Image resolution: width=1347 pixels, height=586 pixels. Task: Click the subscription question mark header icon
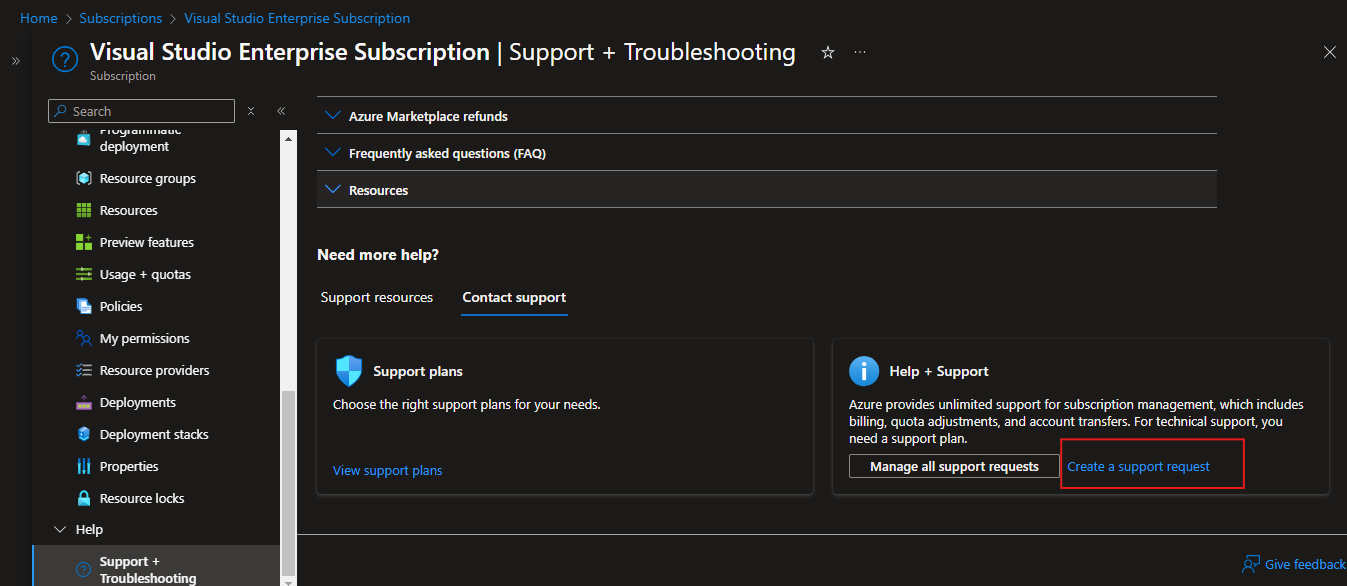pyautogui.click(x=65, y=60)
